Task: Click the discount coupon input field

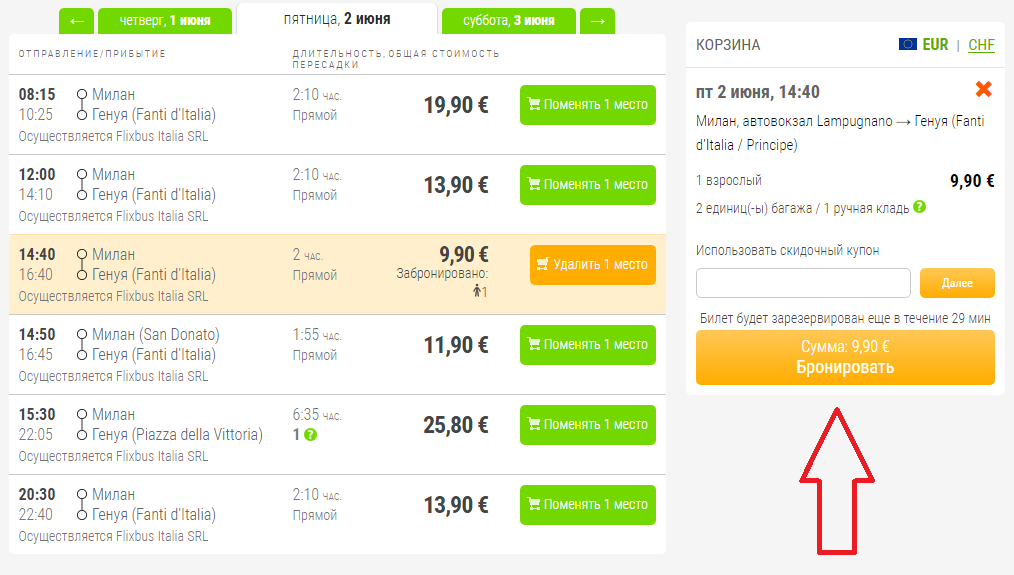Action: (x=803, y=283)
